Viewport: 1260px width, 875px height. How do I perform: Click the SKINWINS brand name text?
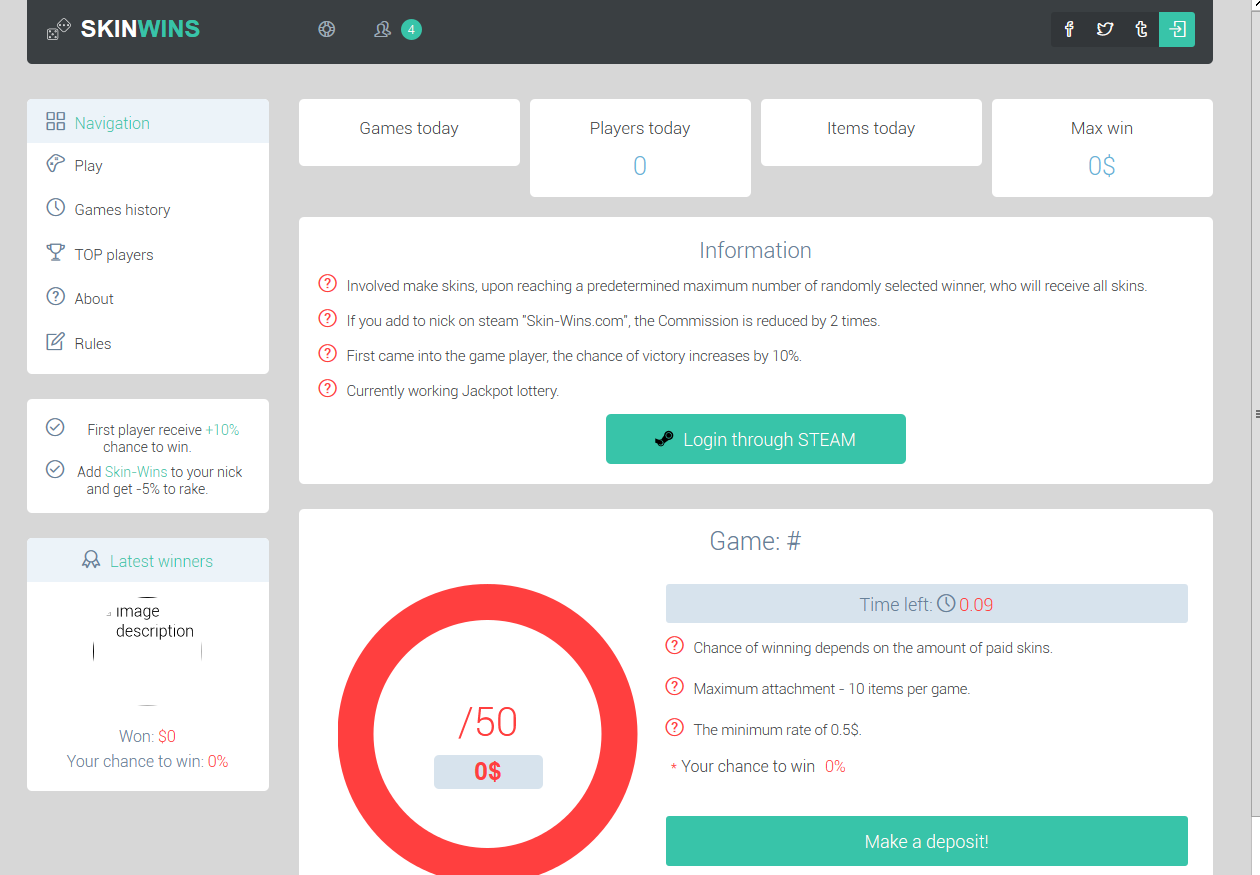click(x=140, y=29)
